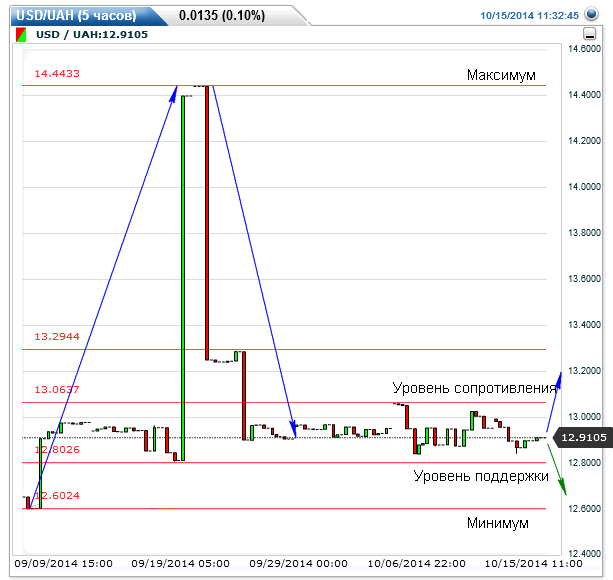Click the 14.4000 axis value
The image size is (613, 580).
(584, 95)
